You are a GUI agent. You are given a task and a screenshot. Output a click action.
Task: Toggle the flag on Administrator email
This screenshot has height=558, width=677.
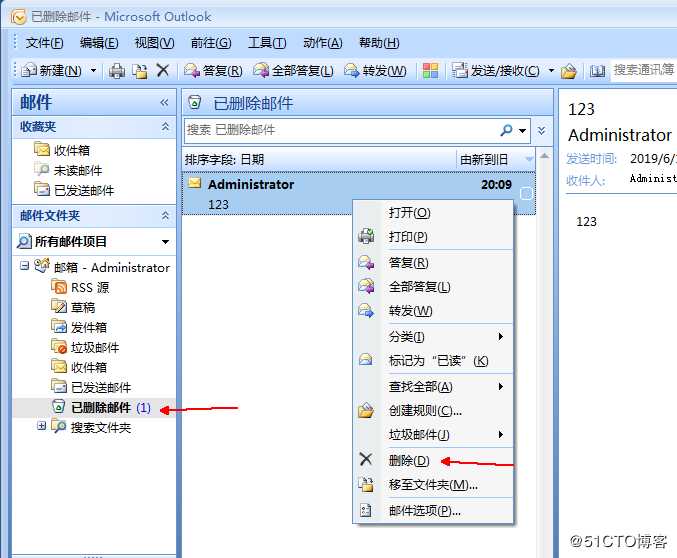coord(526,193)
